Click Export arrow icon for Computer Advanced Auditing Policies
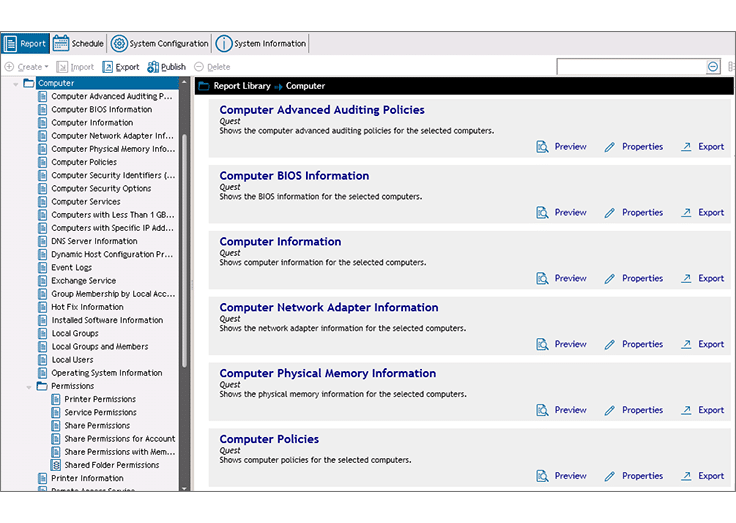This screenshot has width=736, height=523. click(686, 147)
